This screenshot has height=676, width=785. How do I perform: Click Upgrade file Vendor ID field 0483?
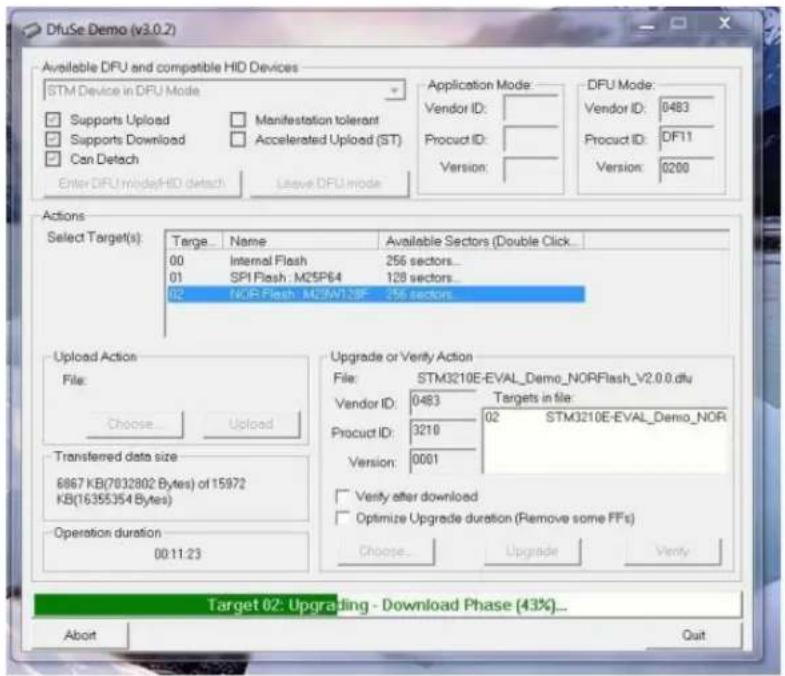click(443, 402)
